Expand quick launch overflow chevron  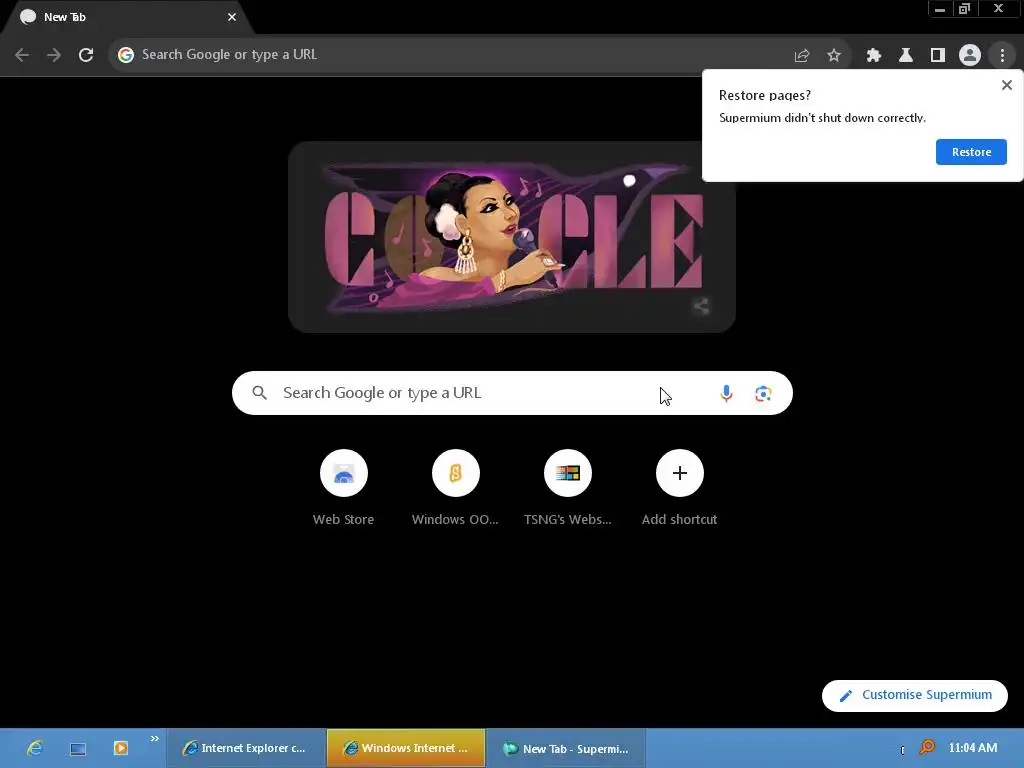point(154,739)
